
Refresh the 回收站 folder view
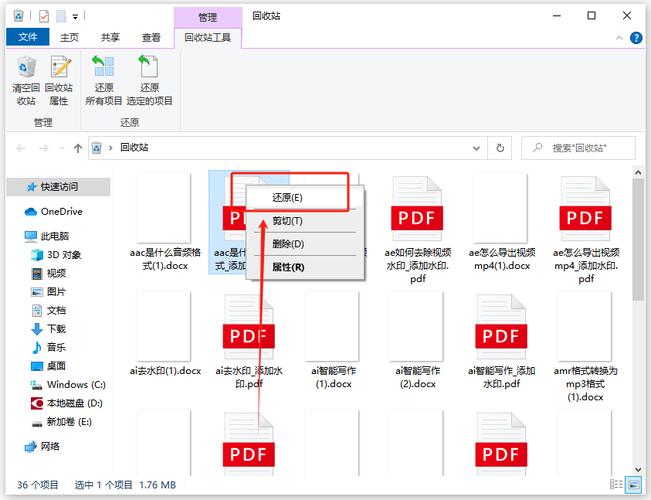click(501, 148)
